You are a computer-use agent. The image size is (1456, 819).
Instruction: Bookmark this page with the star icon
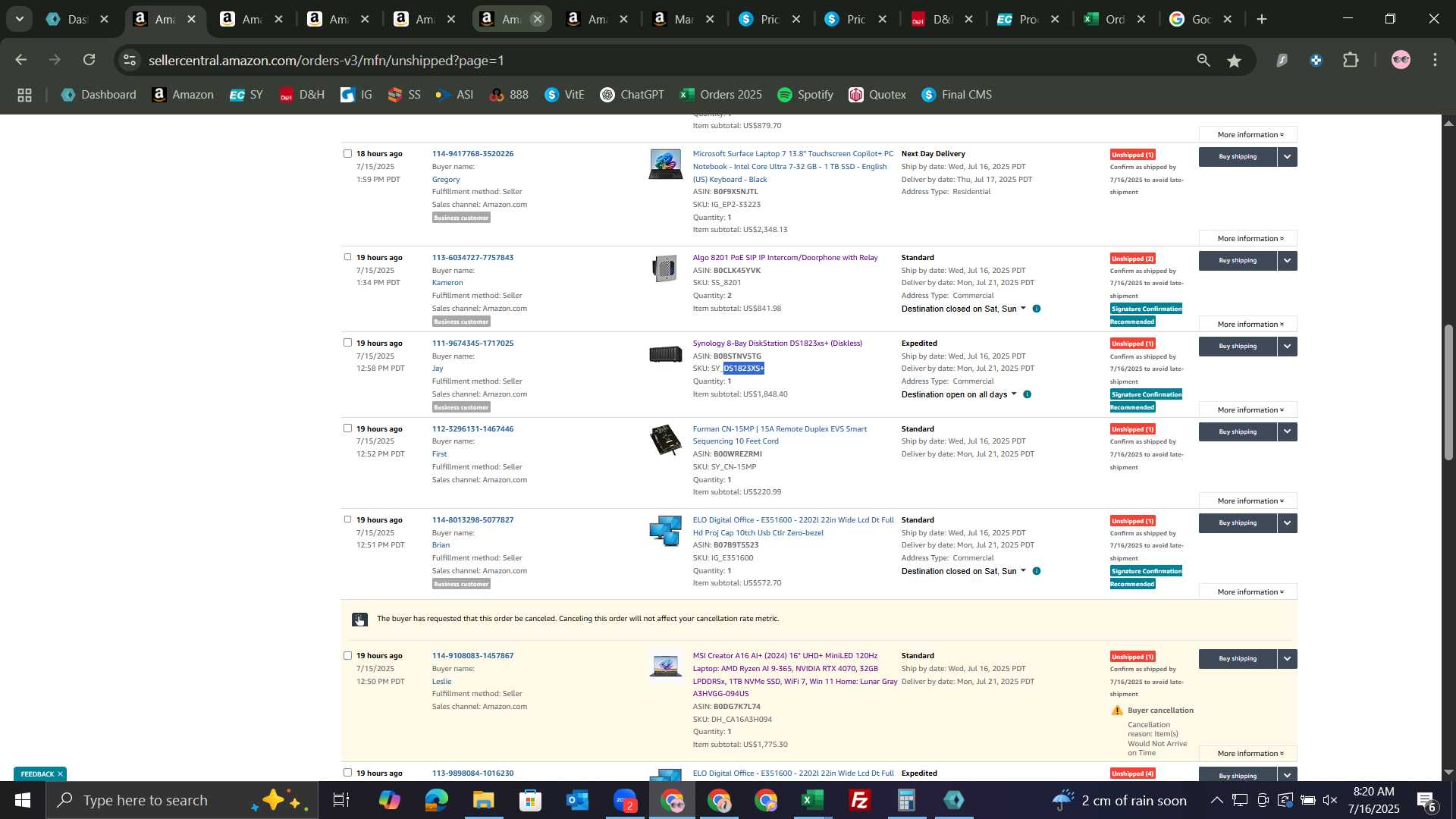tap(1235, 61)
